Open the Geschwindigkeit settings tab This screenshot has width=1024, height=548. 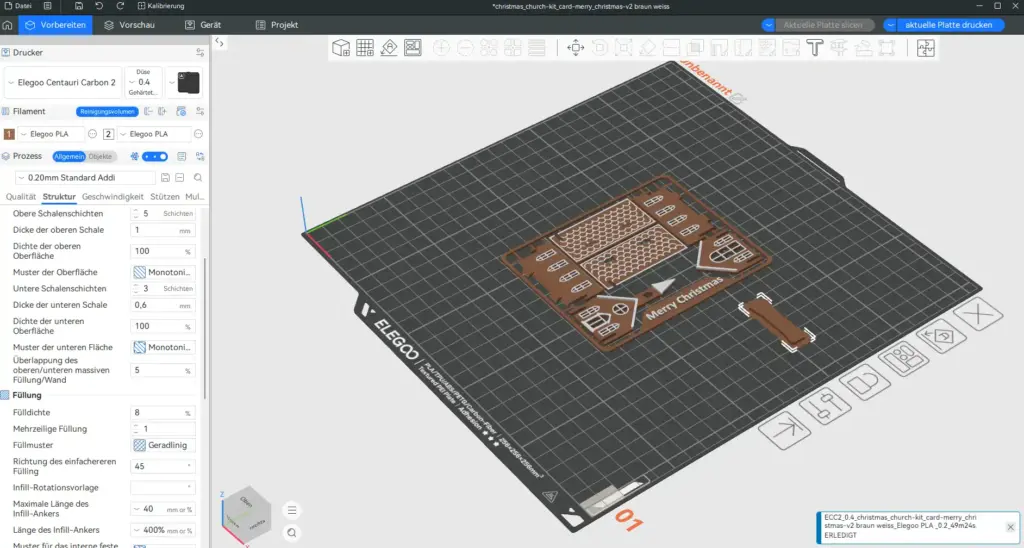click(x=112, y=197)
